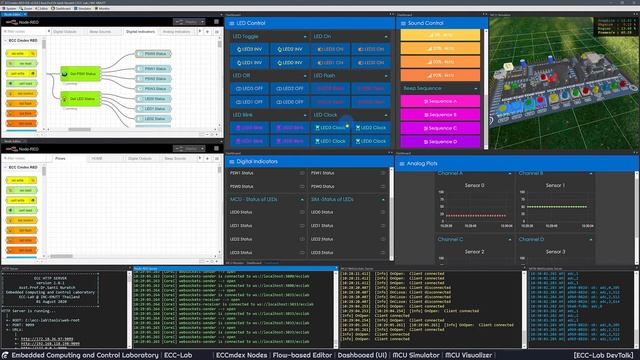The width and height of the screenshot is (640, 360).
Task: Play beep Sequence D
Action: (440, 142)
